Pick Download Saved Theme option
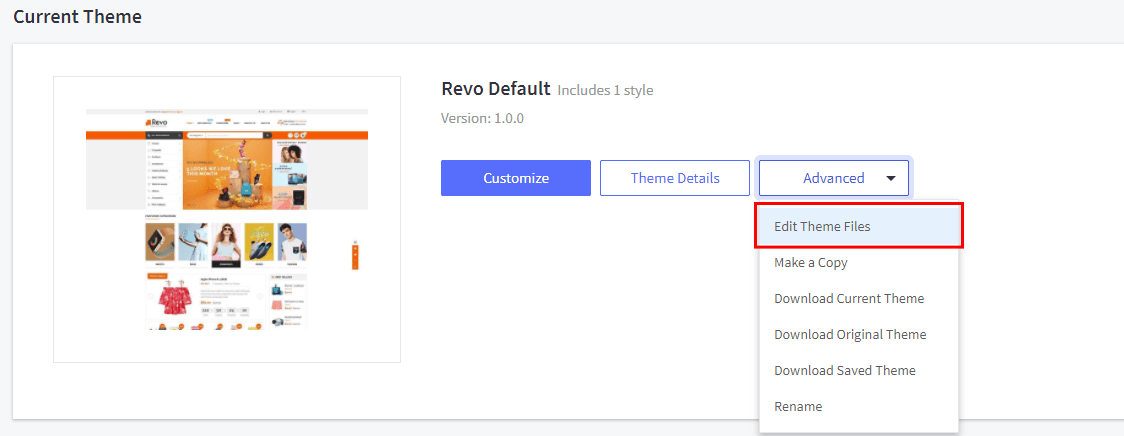The height and width of the screenshot is (436, 1124). [844, 370]
